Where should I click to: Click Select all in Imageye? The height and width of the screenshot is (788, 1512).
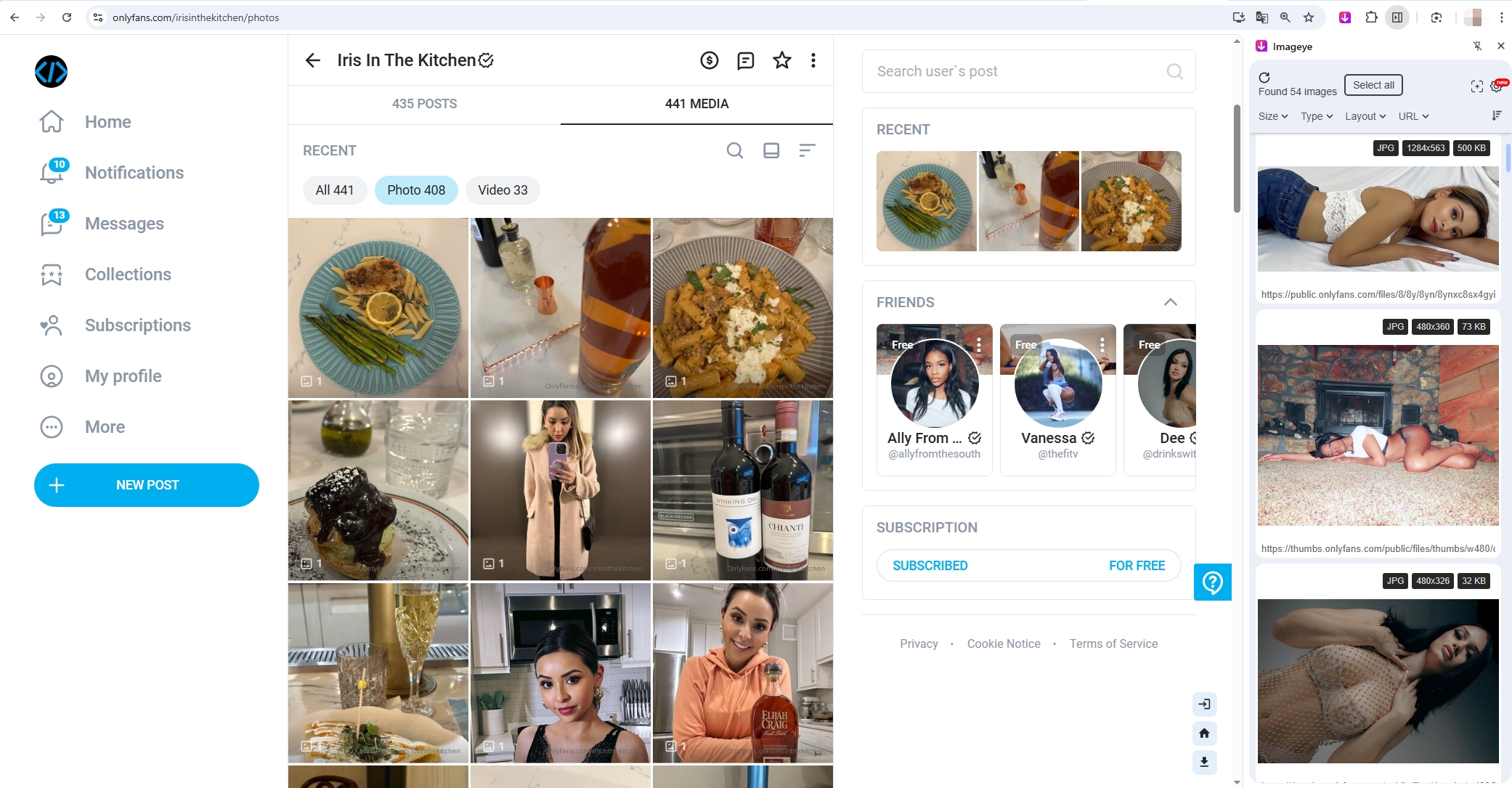[x=1373, y=85]
